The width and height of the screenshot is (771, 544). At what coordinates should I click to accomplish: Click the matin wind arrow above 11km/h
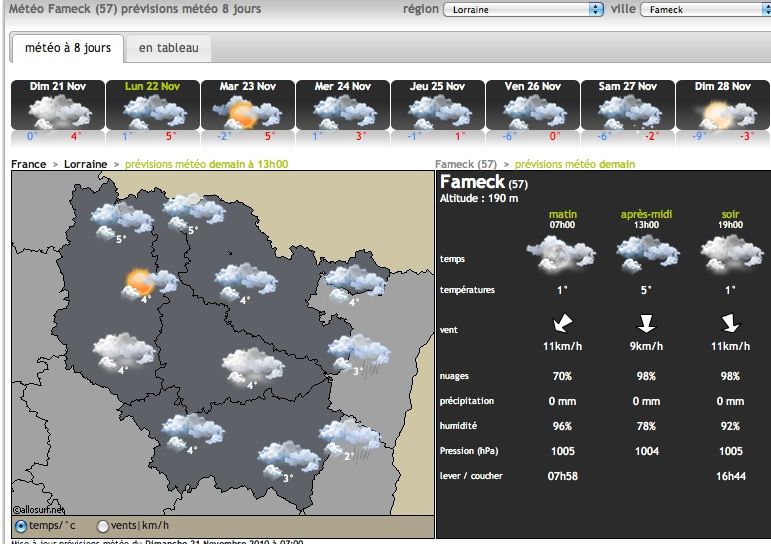coord(563,323)
